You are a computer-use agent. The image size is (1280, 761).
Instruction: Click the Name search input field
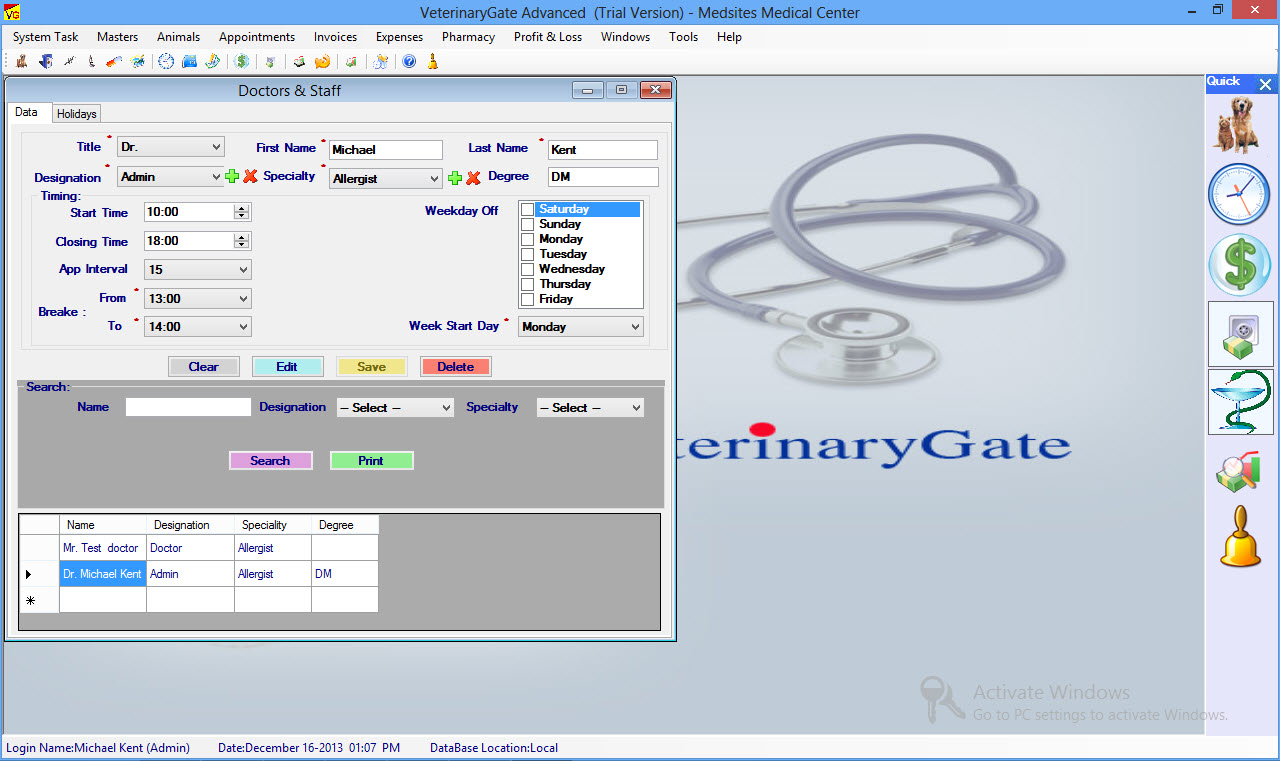tap(188, 407)
